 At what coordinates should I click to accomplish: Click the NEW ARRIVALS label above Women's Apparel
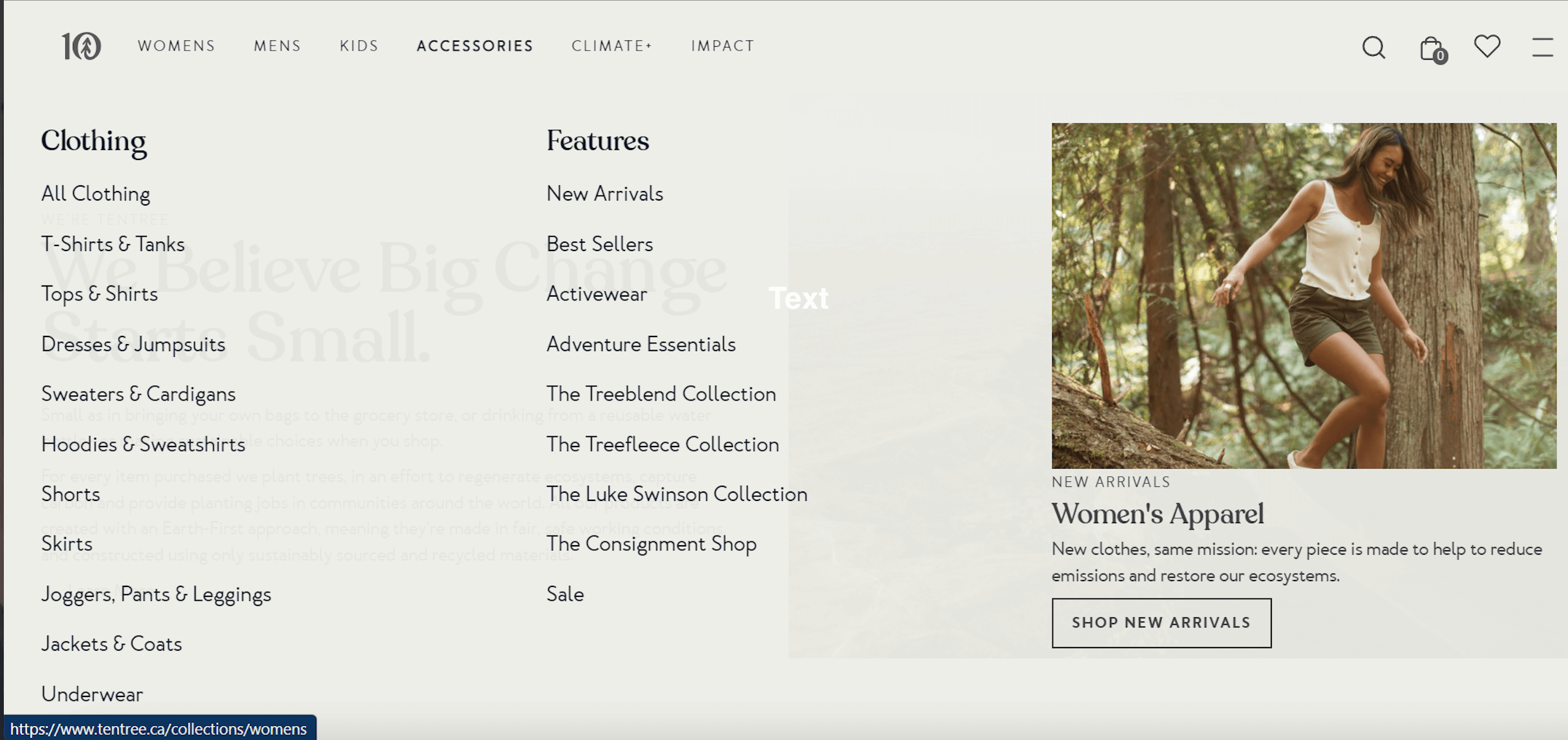(1111, 483)
